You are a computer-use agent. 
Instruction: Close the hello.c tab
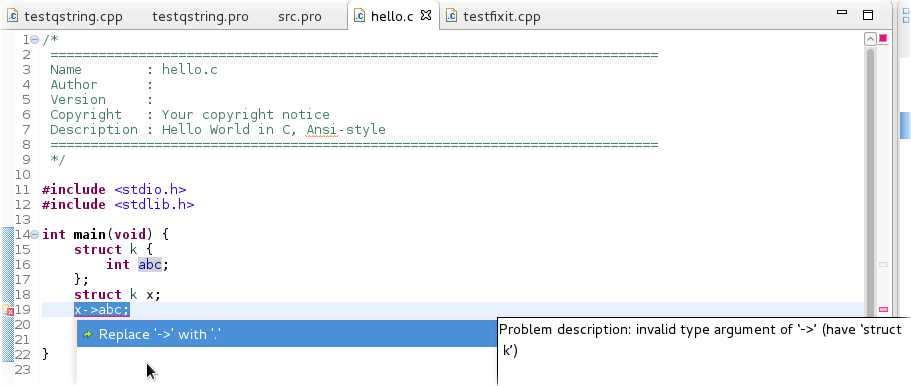(426, 15)
